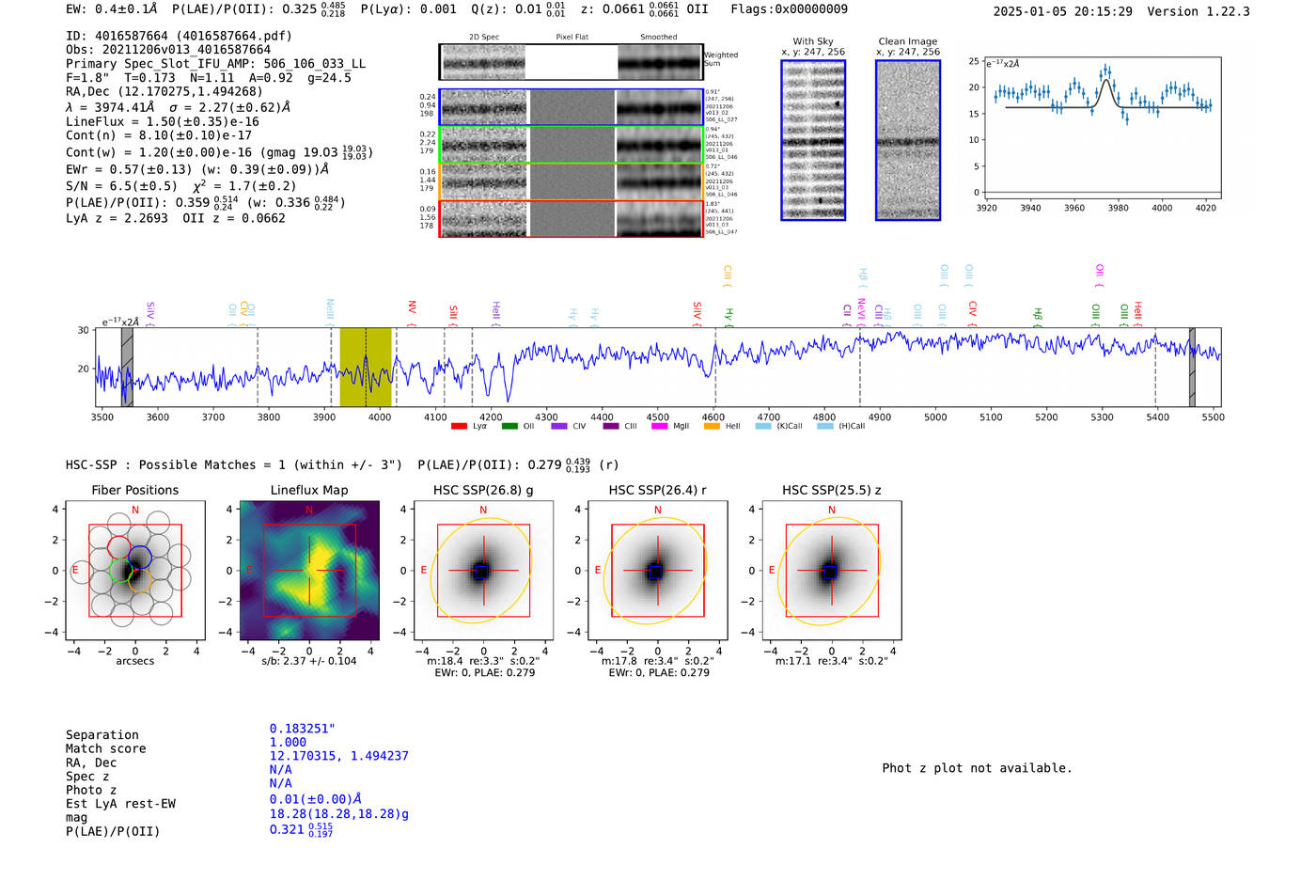1316x896 pixels.
Task: Click the Lineflux Map panel
Action: [309, 571]
